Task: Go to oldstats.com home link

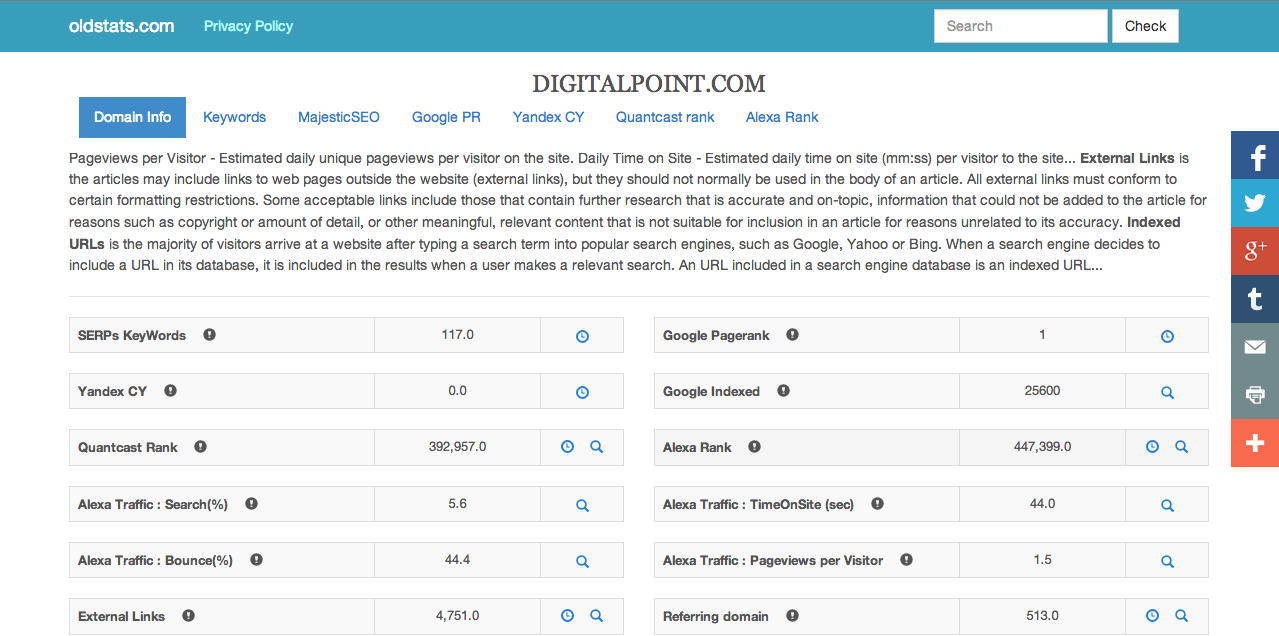Action: (x=121, y=26)
